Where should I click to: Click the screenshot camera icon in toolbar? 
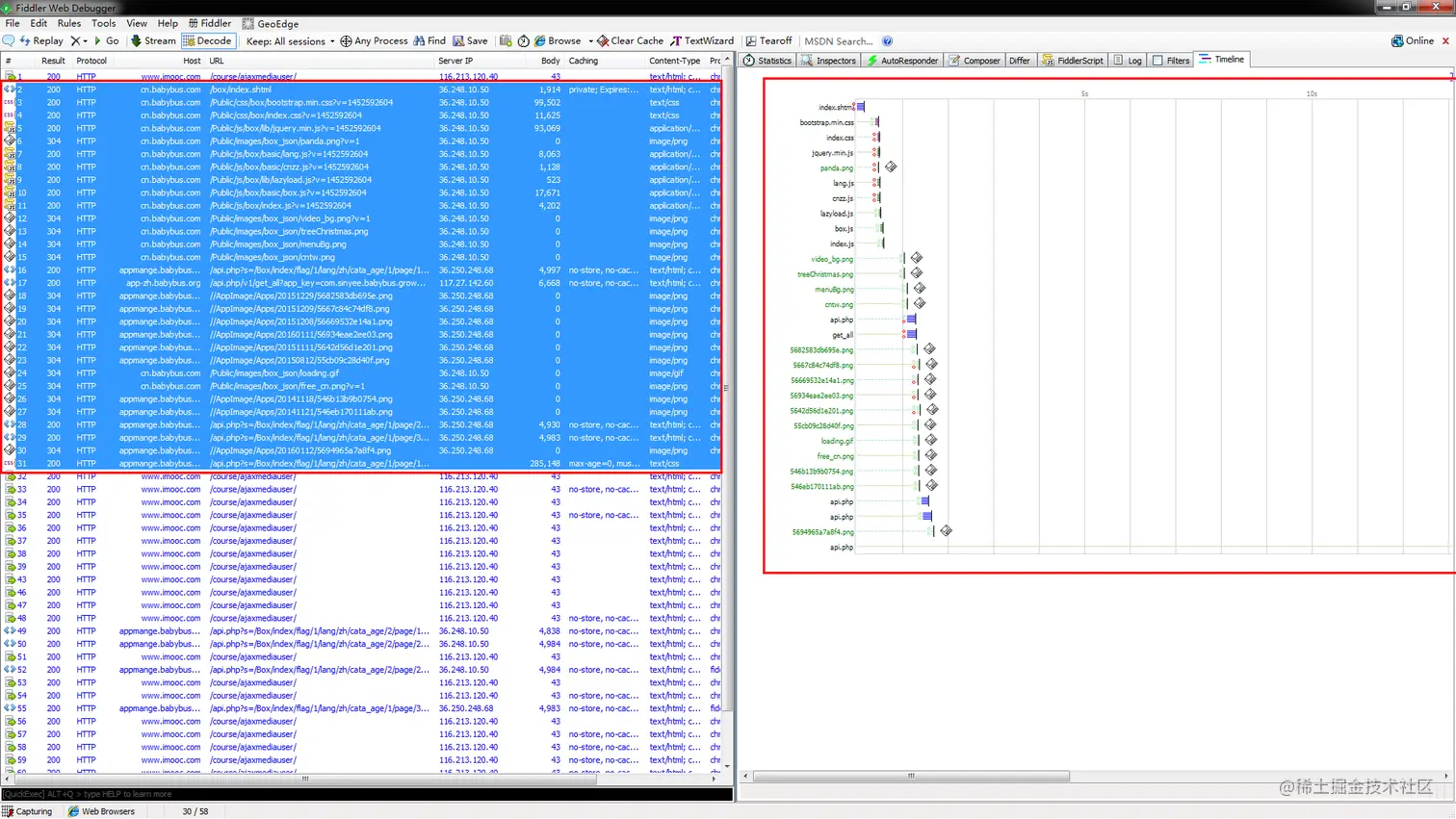(506, 41)
